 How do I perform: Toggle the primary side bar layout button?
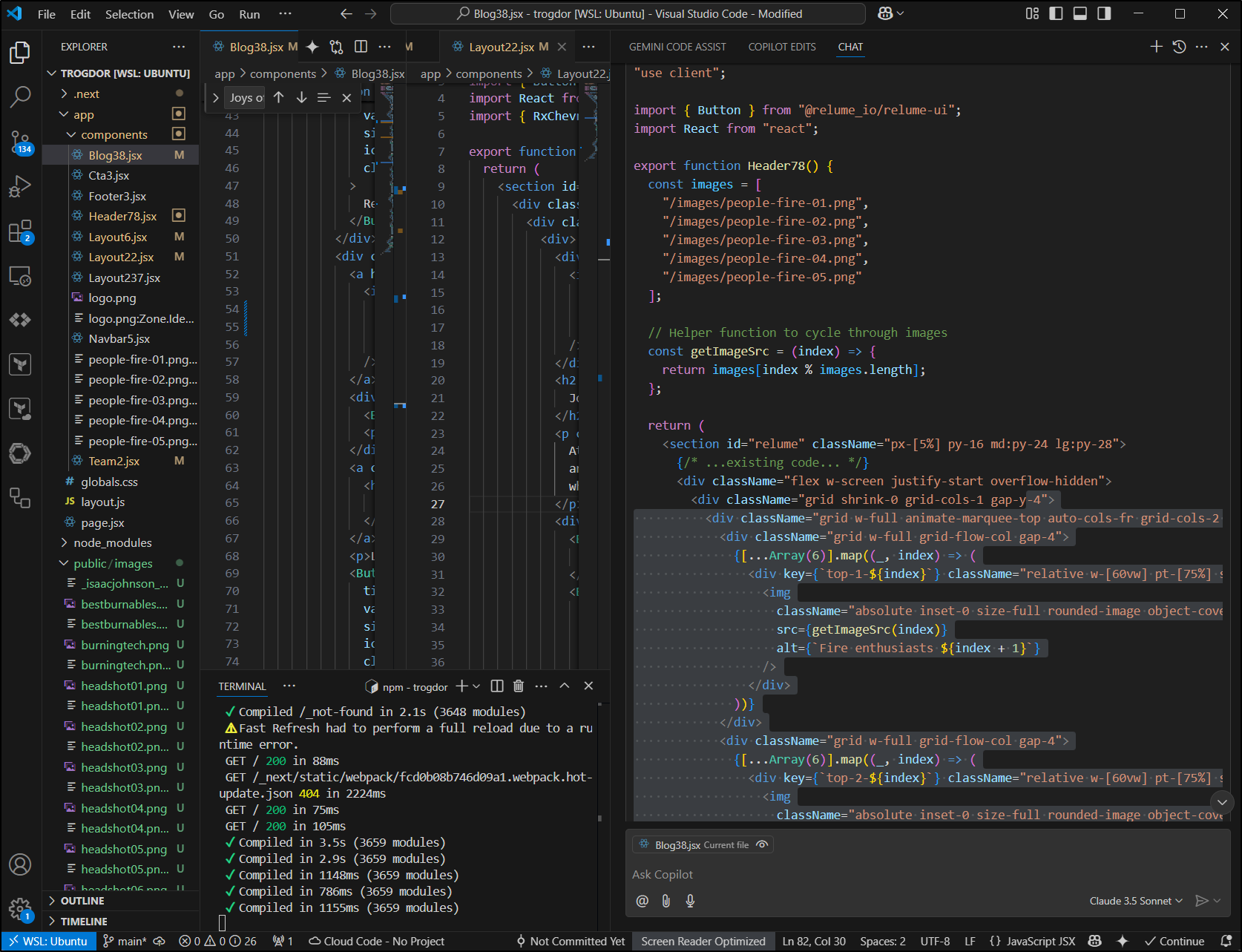pyautogui.click(x=1056, y=13)
